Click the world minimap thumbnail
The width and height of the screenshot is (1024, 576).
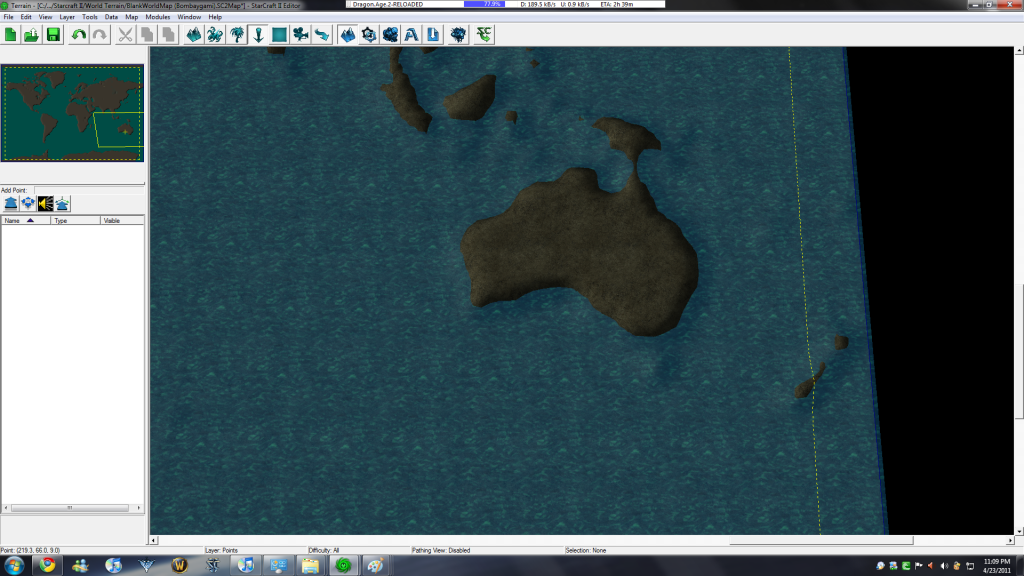pos(72,113)
